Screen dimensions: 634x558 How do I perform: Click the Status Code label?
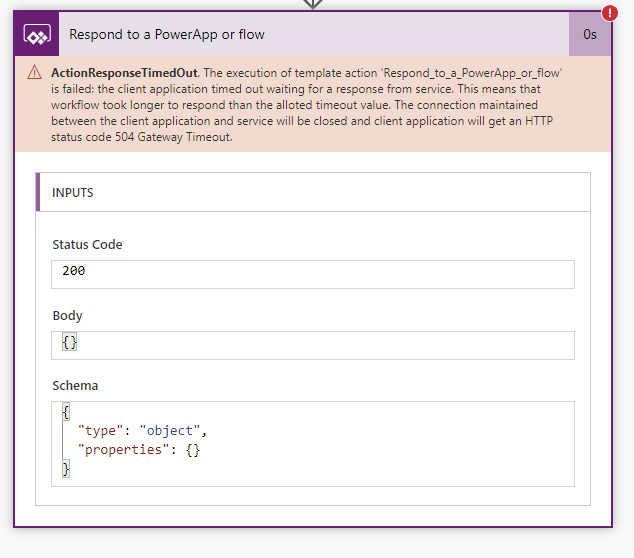(87, 245)
